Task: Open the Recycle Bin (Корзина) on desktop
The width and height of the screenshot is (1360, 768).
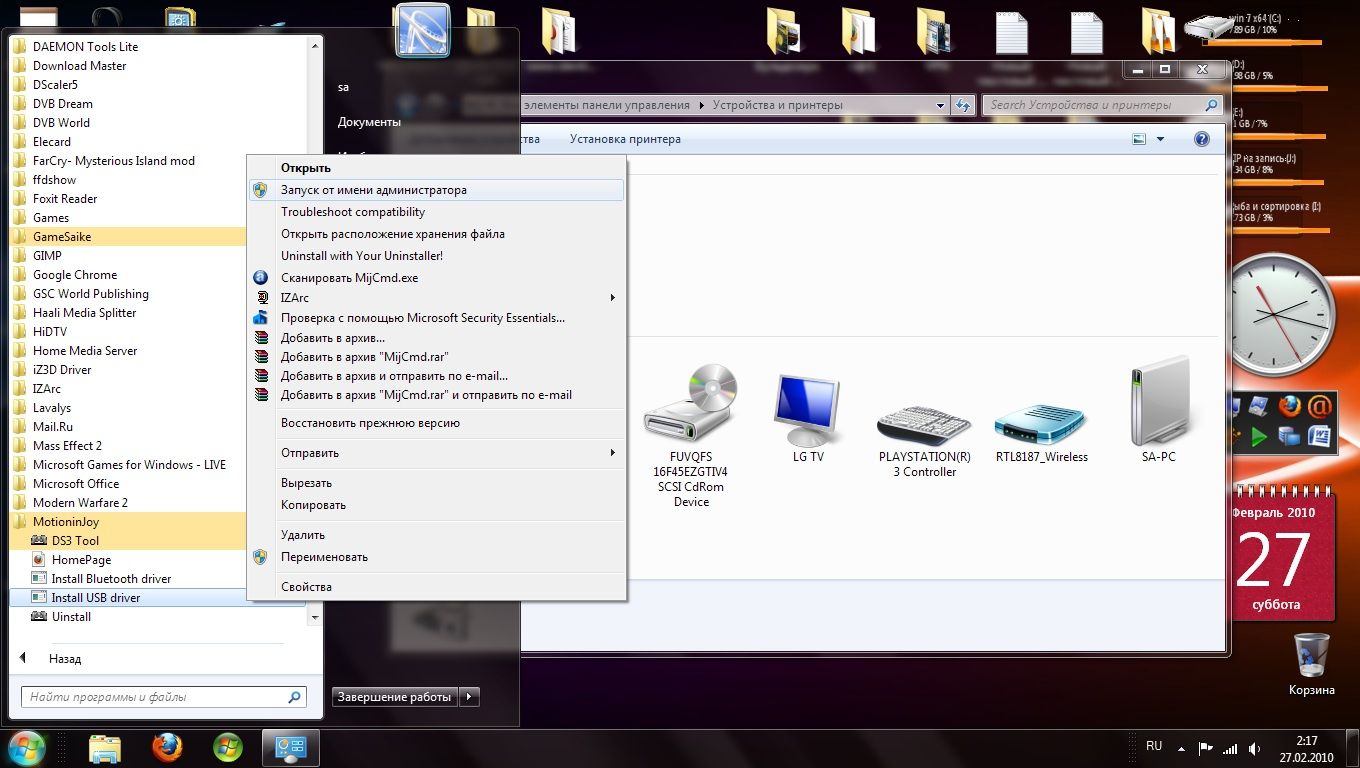Action: (x=1311, y=656)
